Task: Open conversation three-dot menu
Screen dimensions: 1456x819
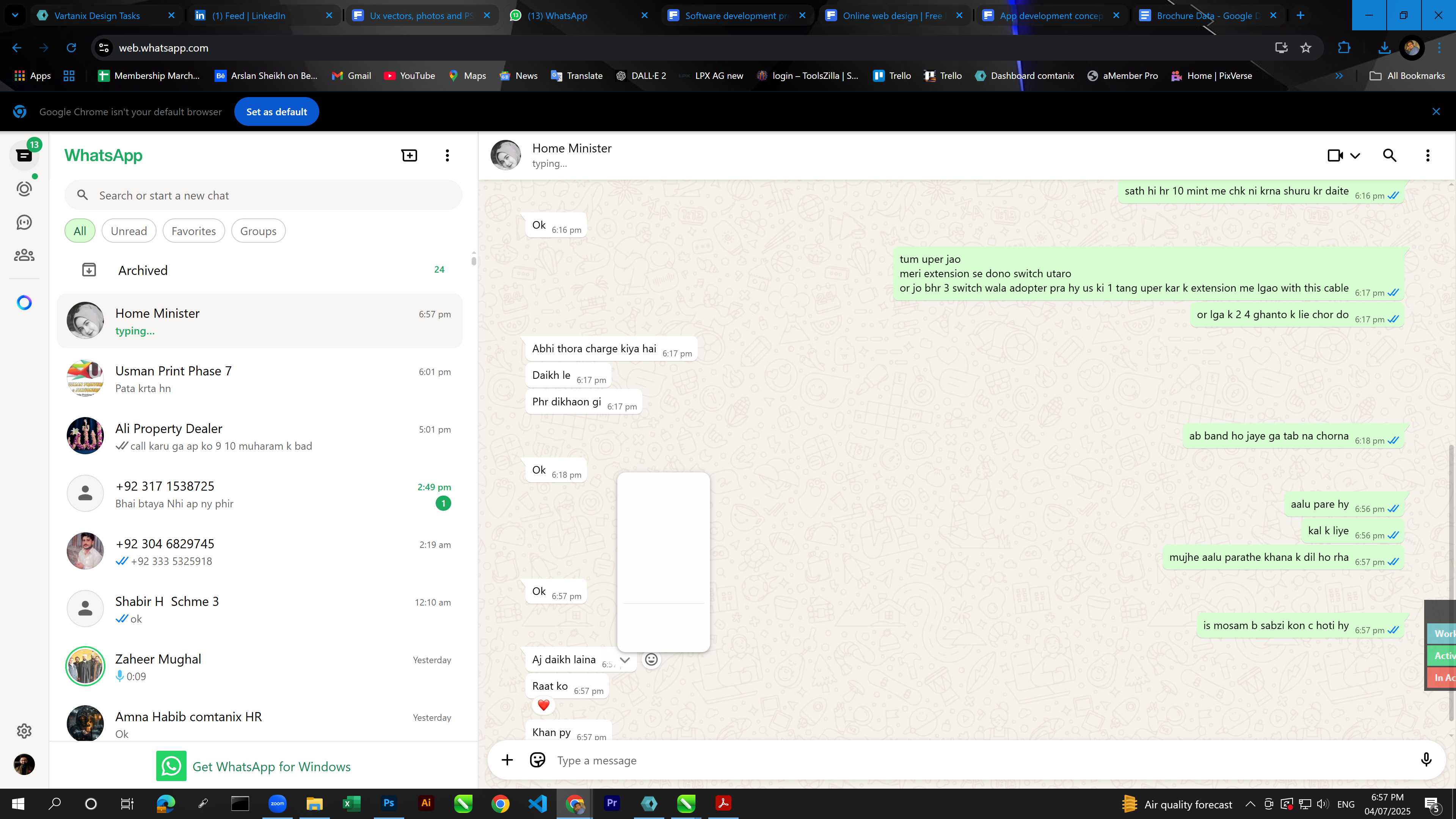Action: 1428,155
